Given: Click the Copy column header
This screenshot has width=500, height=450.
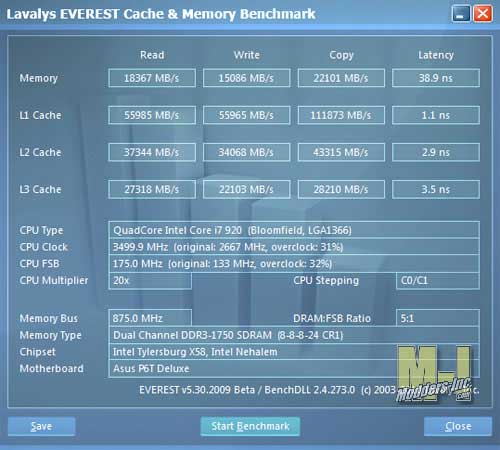Looking at the screenshot, I should (341, 55).
